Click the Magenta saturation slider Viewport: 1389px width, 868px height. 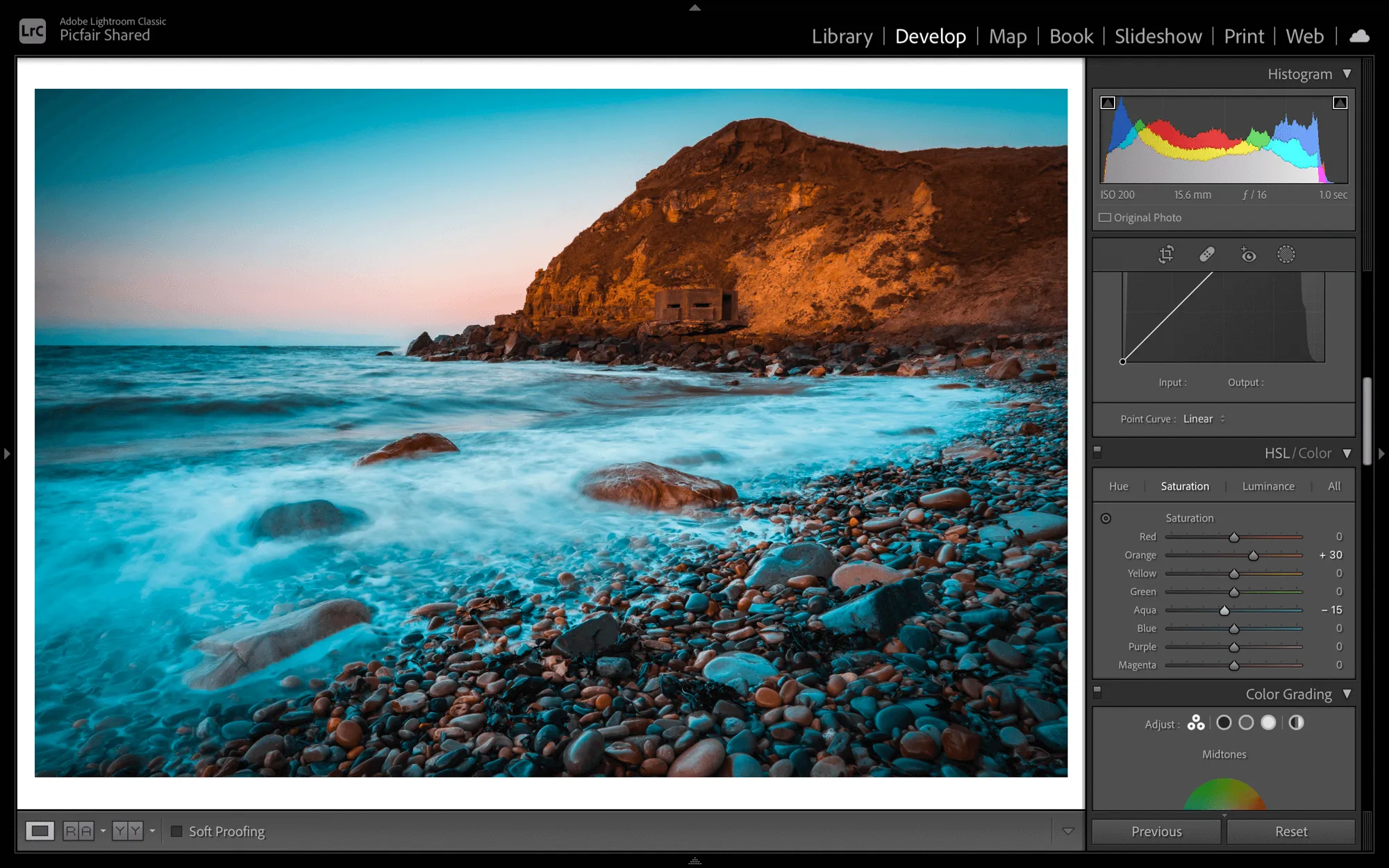pyautogui.click(x=1234, y=665)
